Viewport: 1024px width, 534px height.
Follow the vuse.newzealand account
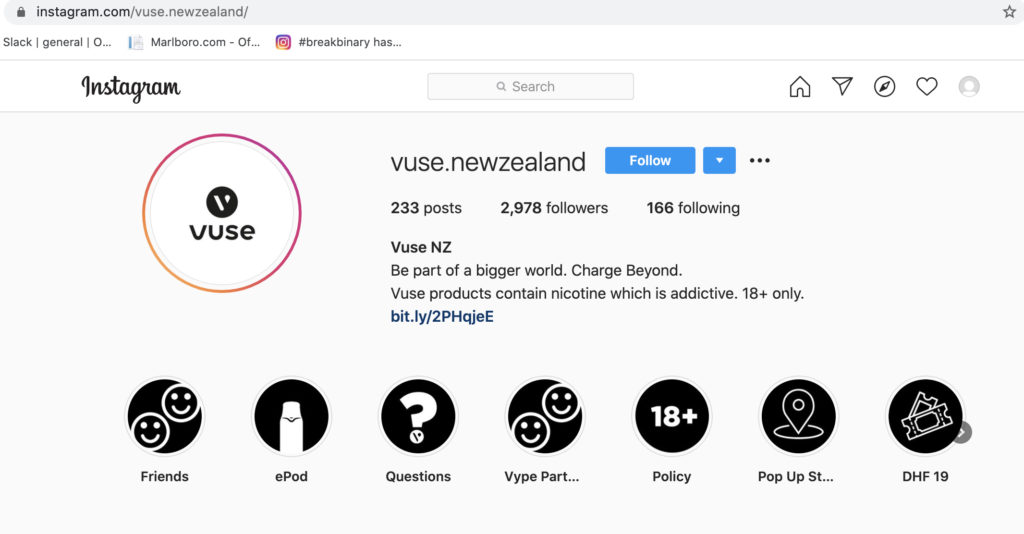pyautogui.click(x=650, y=161)
